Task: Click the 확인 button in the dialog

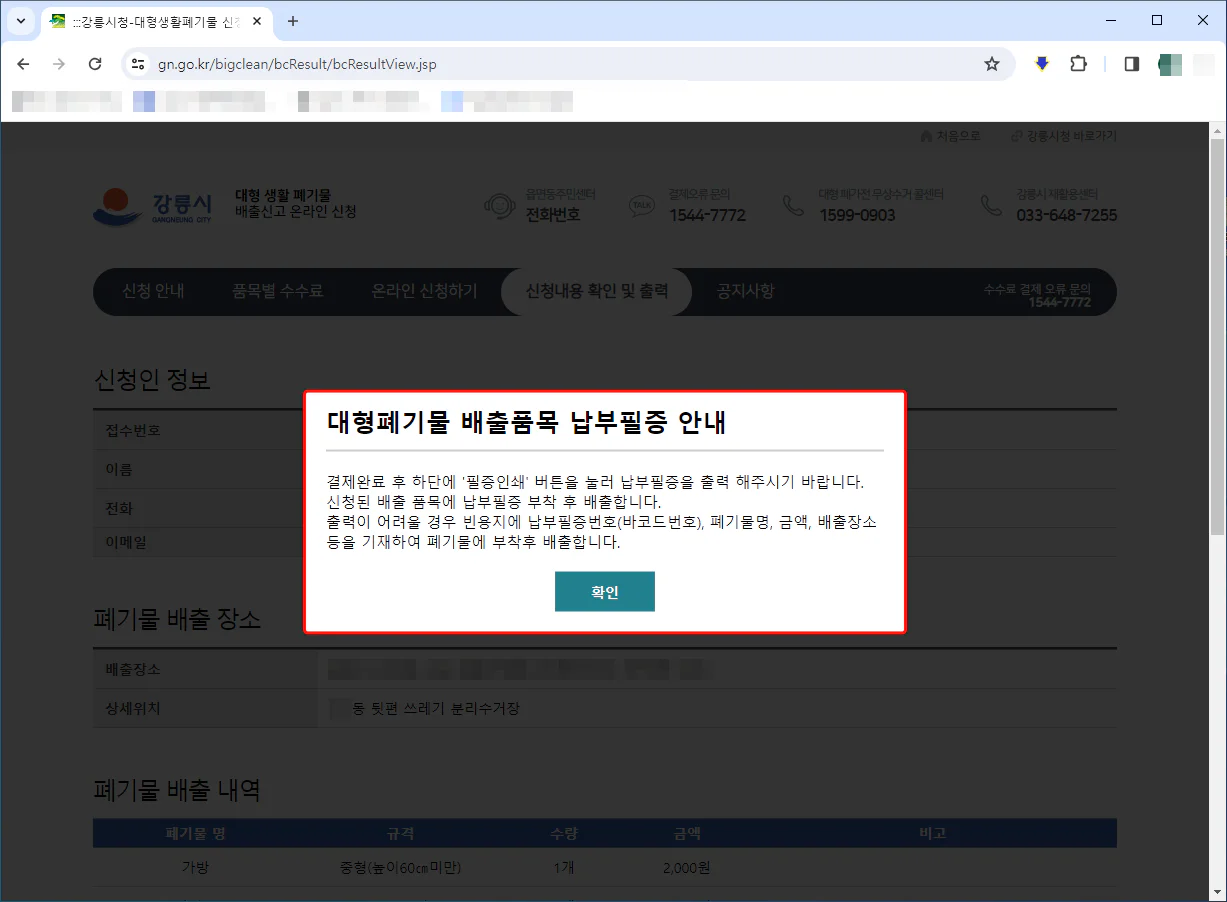Action: (x=604, y=592)
